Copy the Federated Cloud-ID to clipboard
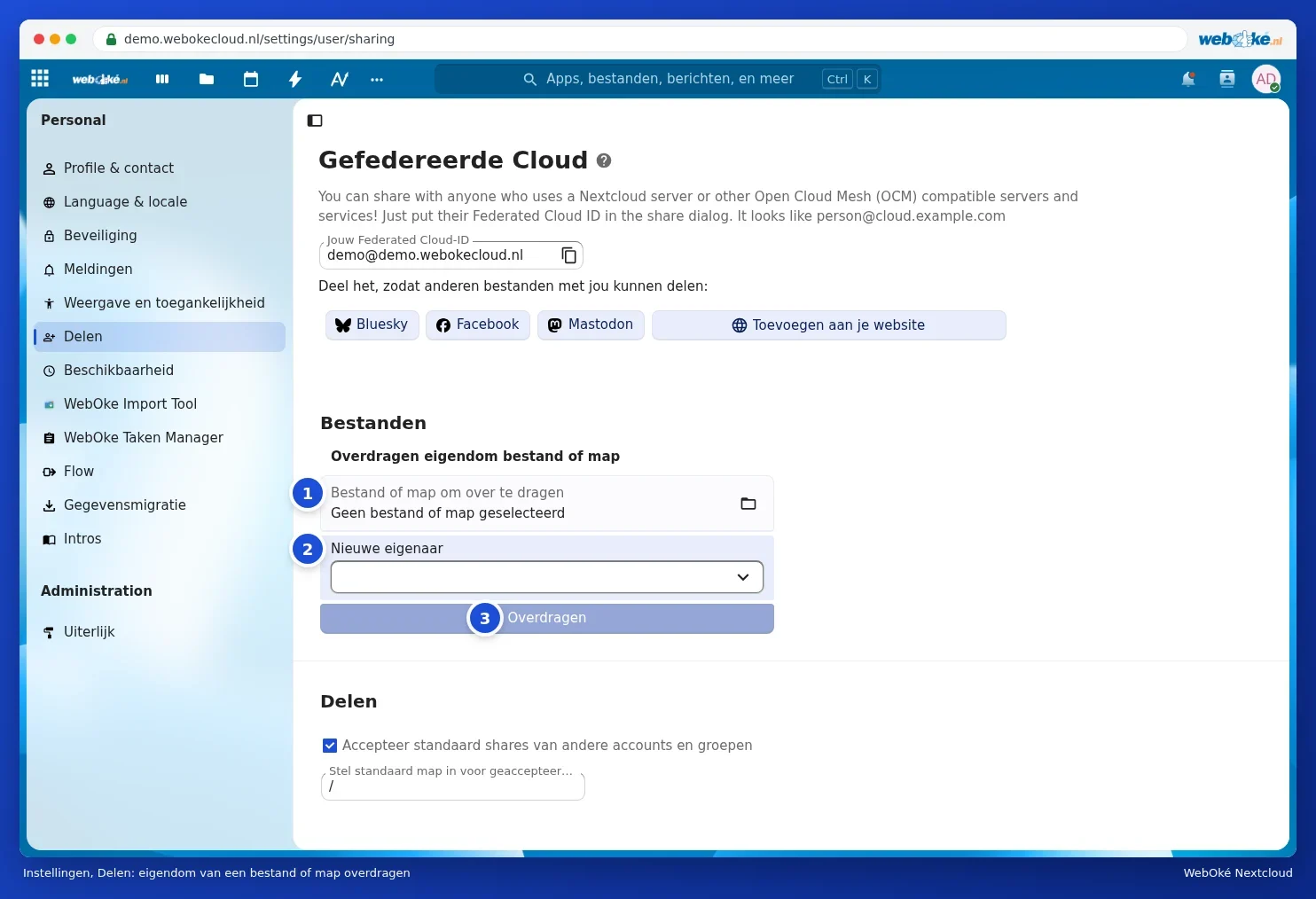 coord(569,255)
